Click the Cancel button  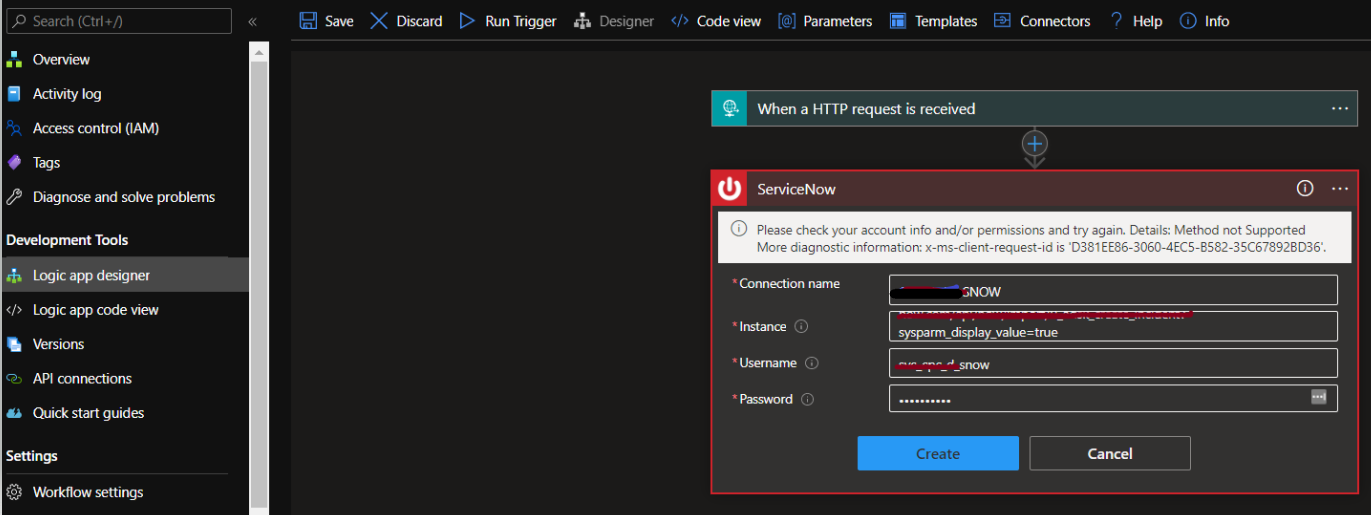[x=1110, y=453]
